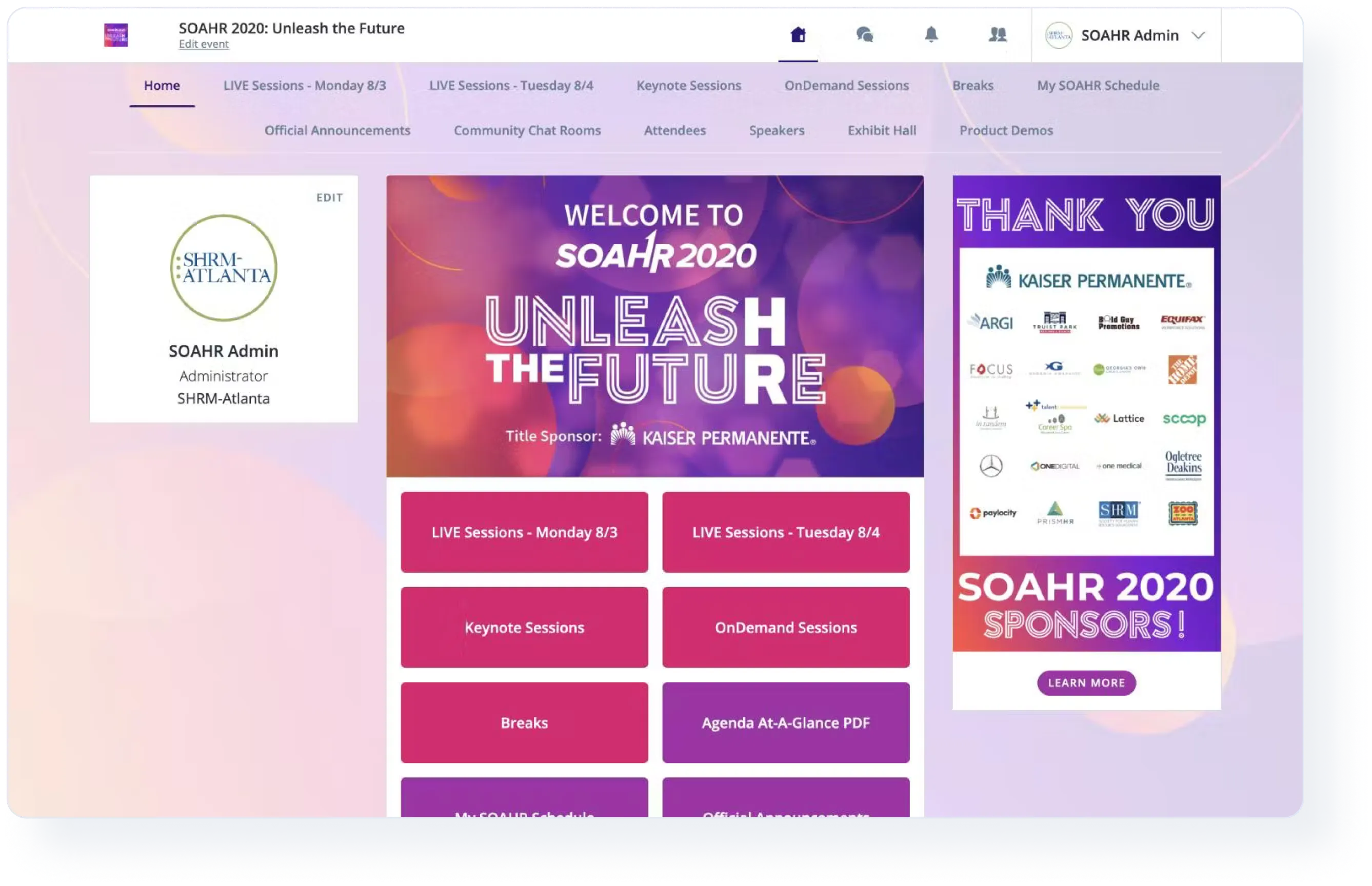Go to Community Chat Rooms tab
1372x886 pixels.
527,130
